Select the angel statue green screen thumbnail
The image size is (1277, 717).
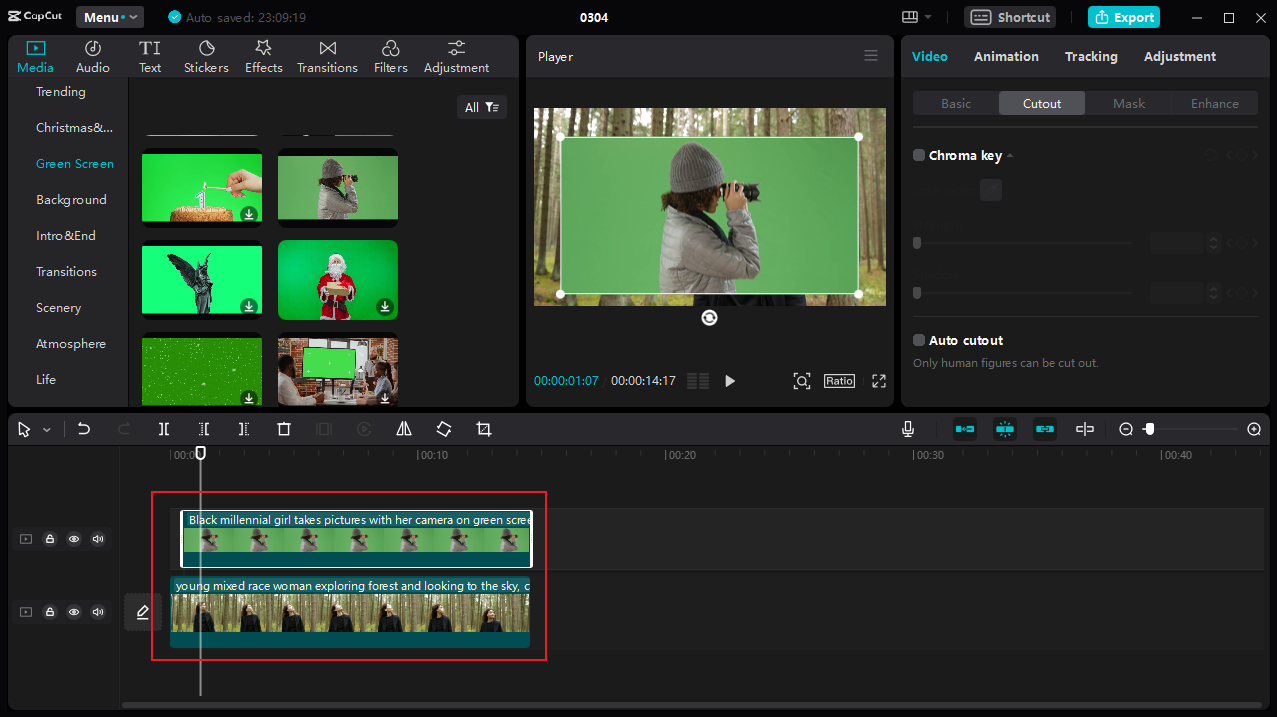tap(202, 278)
